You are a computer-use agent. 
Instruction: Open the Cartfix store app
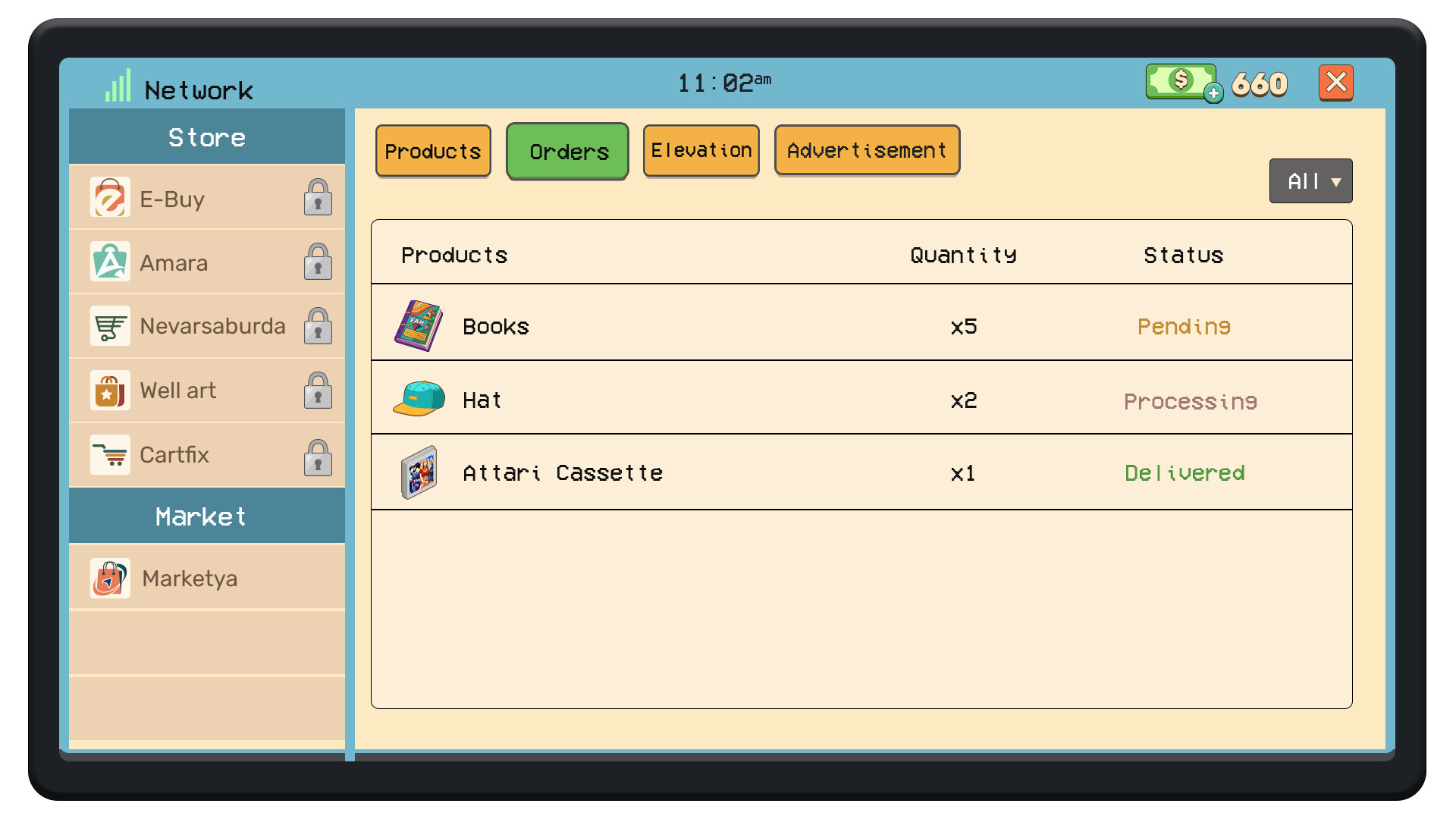[x=110, y=454]
